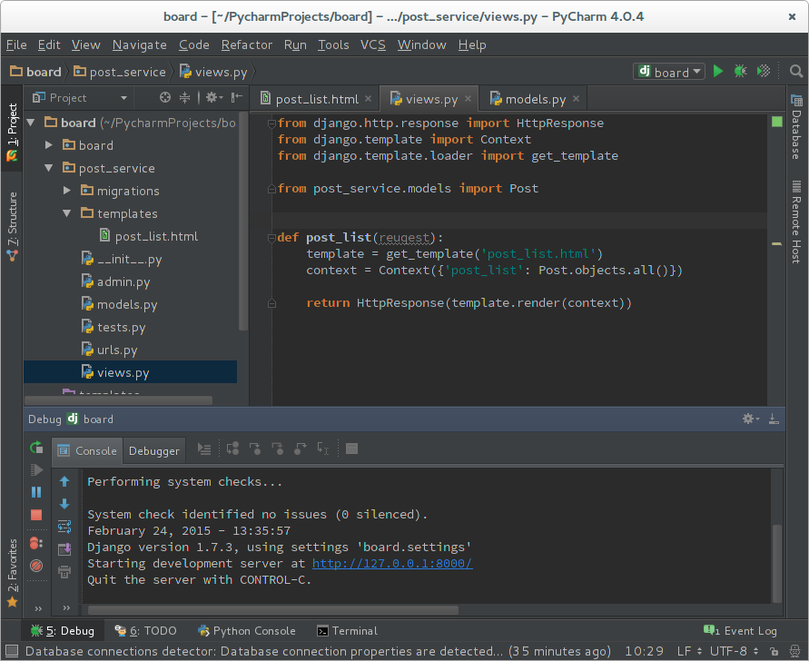The width and height of the screenshot is (809, 661).
Task: Evaluate expression calculator icon in debugger toolbar
Action: (352, 449)
